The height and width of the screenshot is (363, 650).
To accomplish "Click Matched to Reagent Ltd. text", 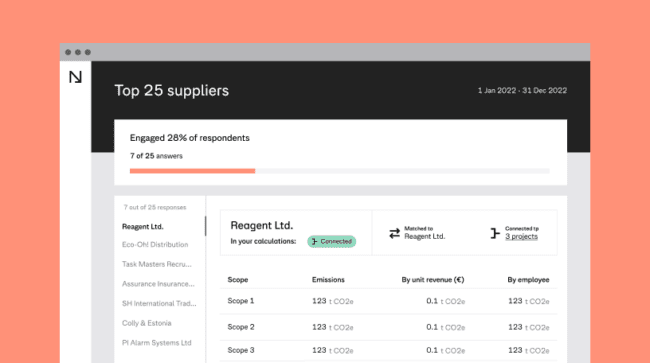I will point(424,233).
